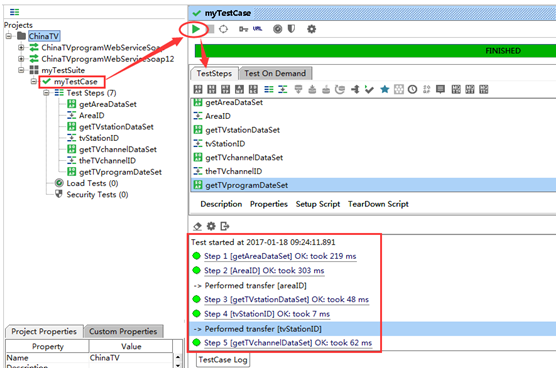Open test case options gear at top
The image size is (558, 370).
click(311, 29)
